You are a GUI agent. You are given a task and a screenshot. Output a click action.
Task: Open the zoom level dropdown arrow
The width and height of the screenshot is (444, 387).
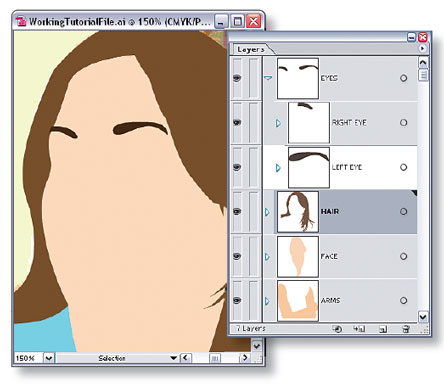click(x=49, y=358)
